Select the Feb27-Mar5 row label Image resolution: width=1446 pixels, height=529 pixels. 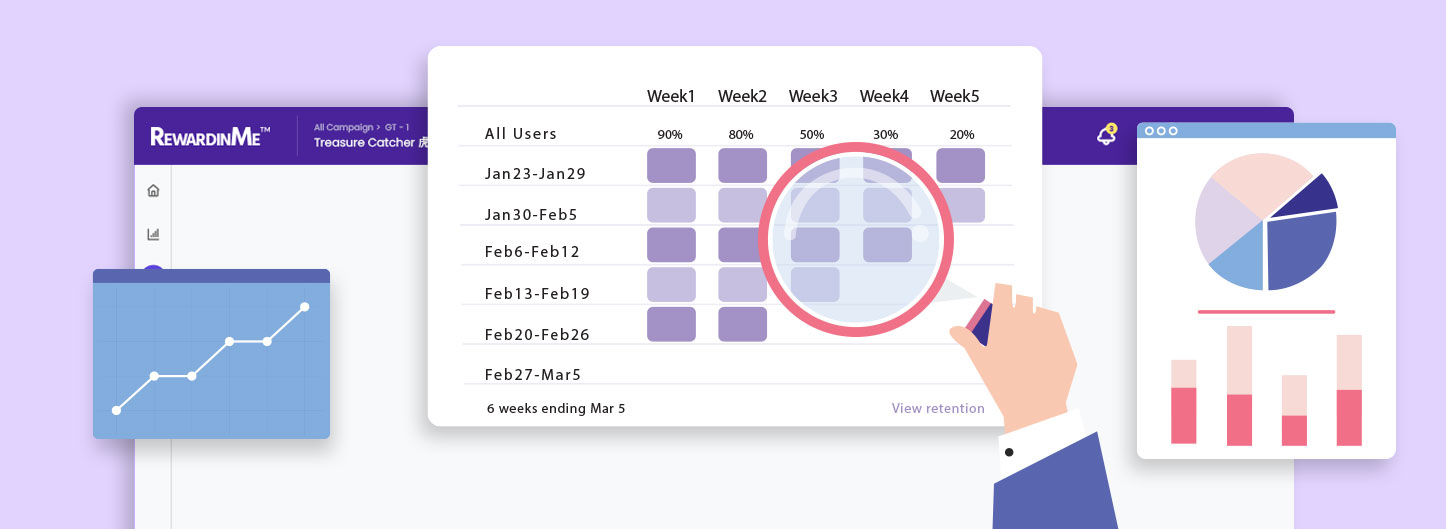click(533, 375)
